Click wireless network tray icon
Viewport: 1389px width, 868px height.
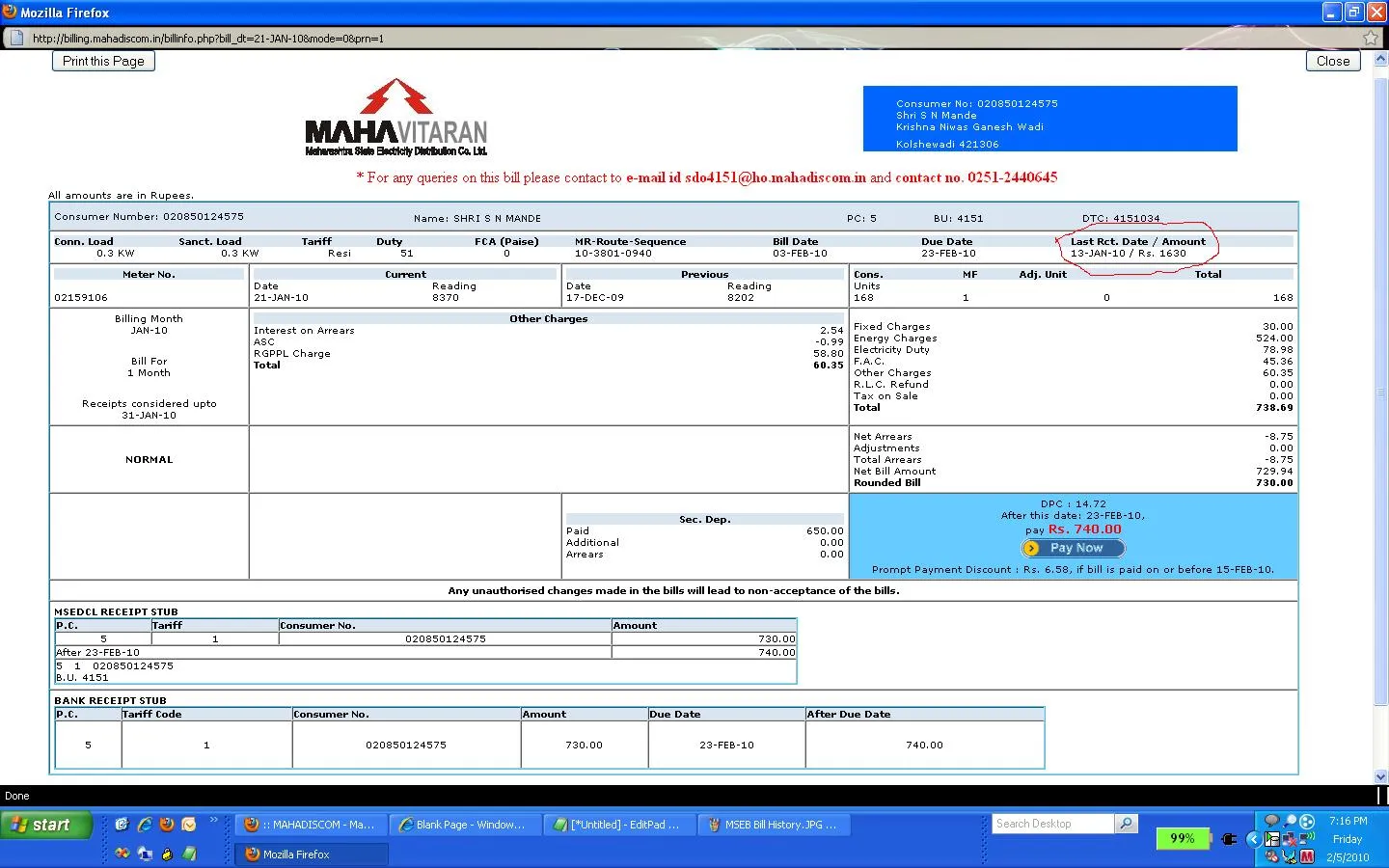click(x=1307, y=839)
